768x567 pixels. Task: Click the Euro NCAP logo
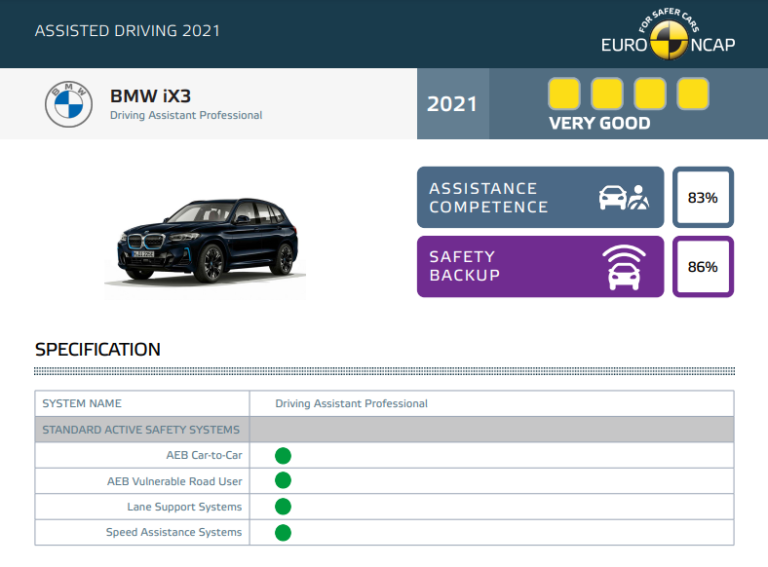click(668, 33)
